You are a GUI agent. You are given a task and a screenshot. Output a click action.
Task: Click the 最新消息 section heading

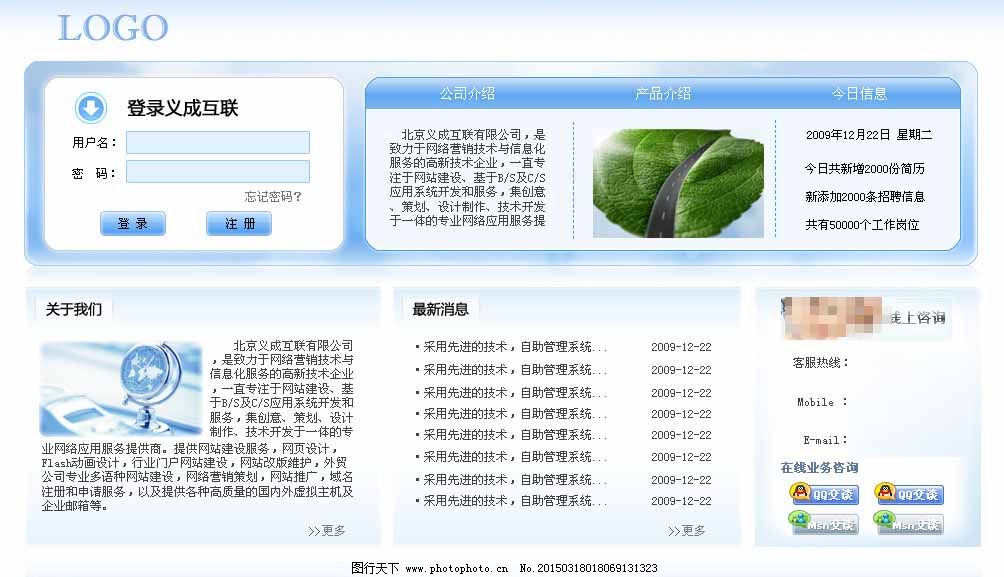(441, 309)
